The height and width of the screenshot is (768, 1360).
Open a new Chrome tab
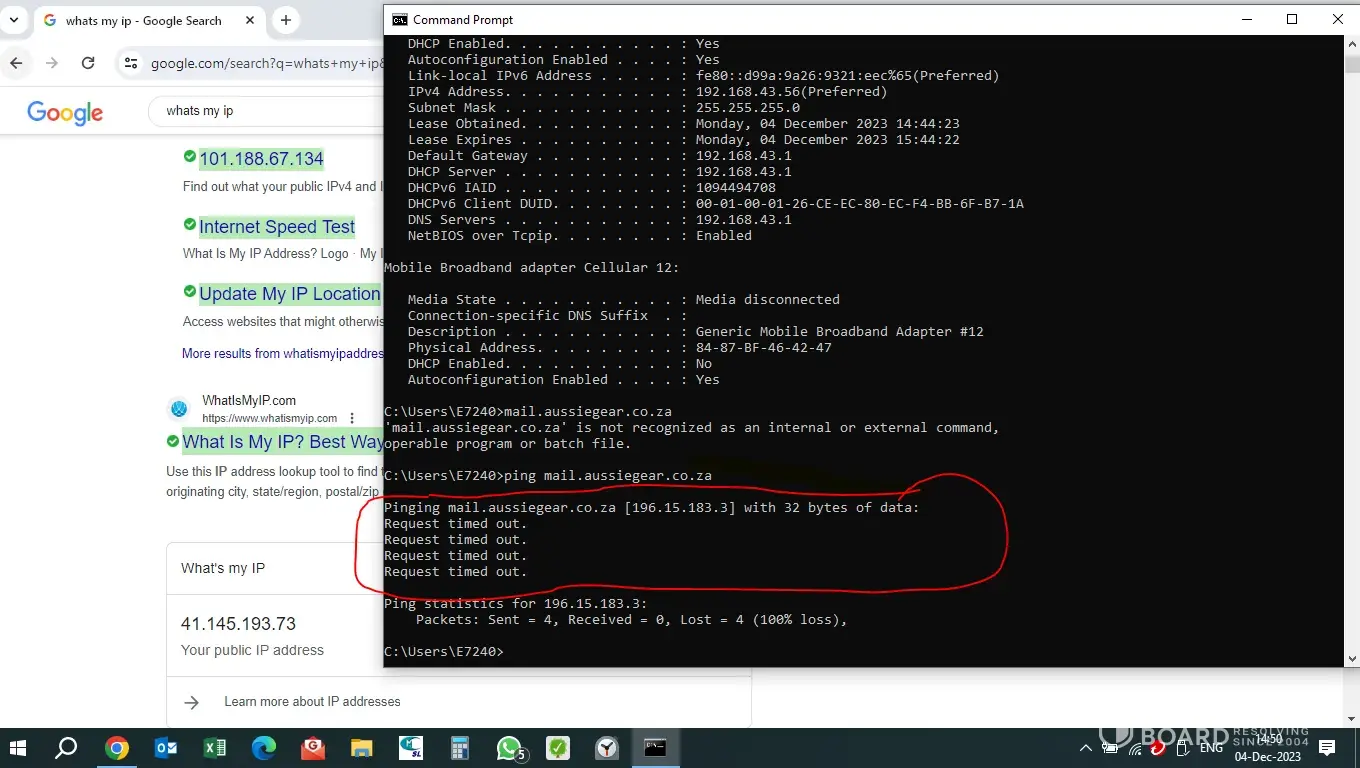pyautogui.click(x=286, y=20)
